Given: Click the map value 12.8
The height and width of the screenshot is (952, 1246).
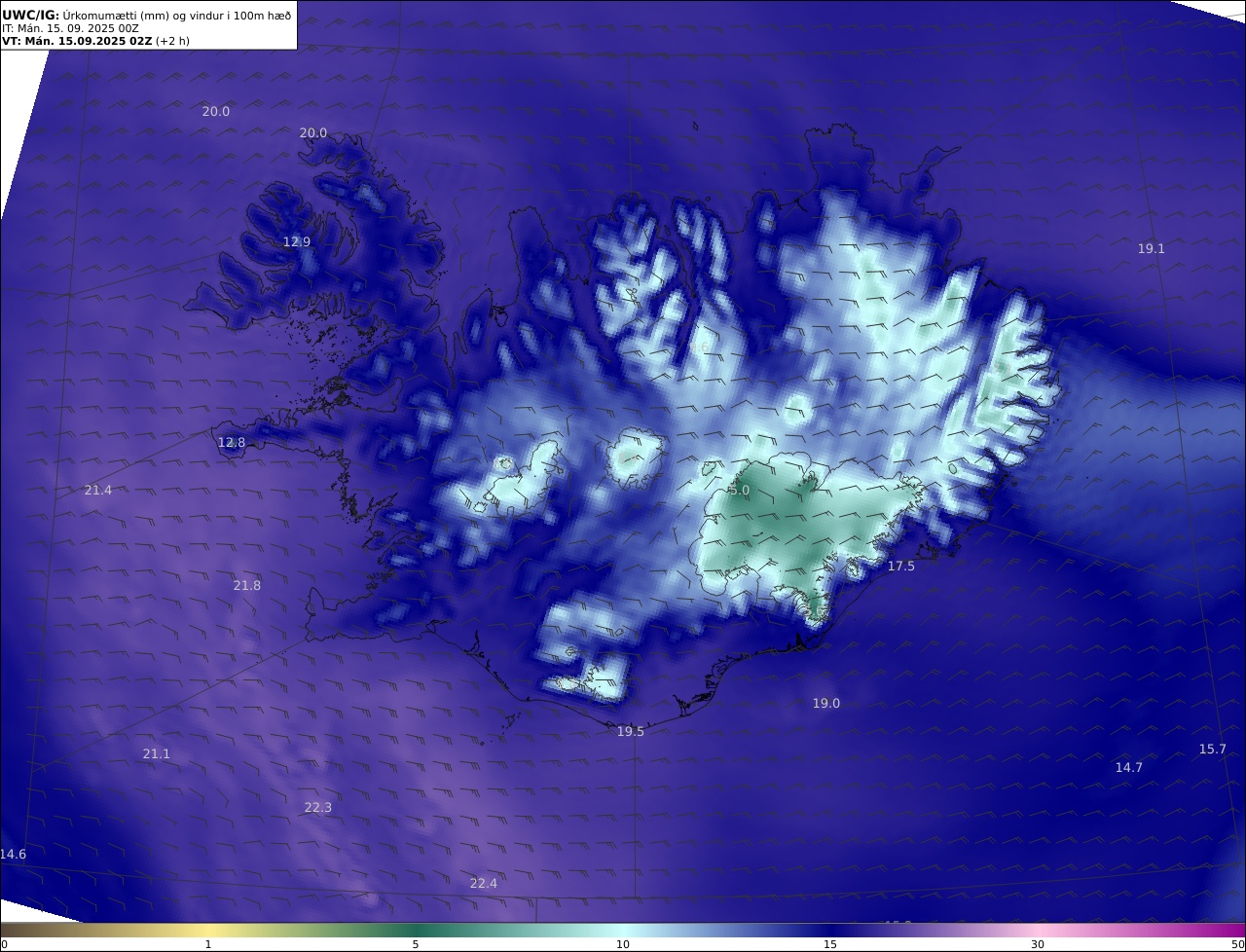Looking at the screenshot, I should (x=232, y=442).
